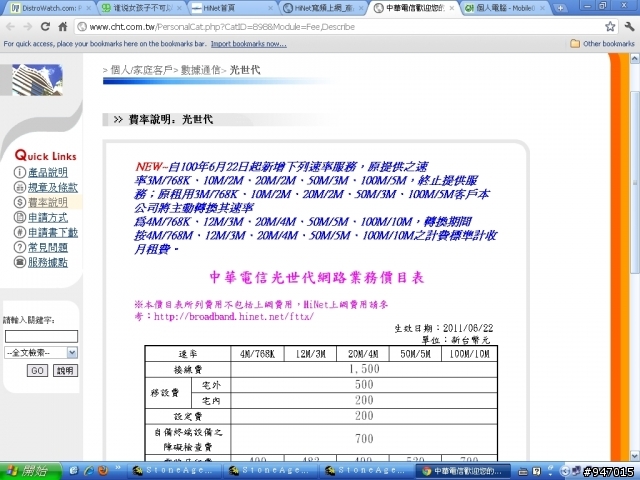Click the 產品說明 info icon in Quick Links
Screen dimensions: 640x480
20,172
